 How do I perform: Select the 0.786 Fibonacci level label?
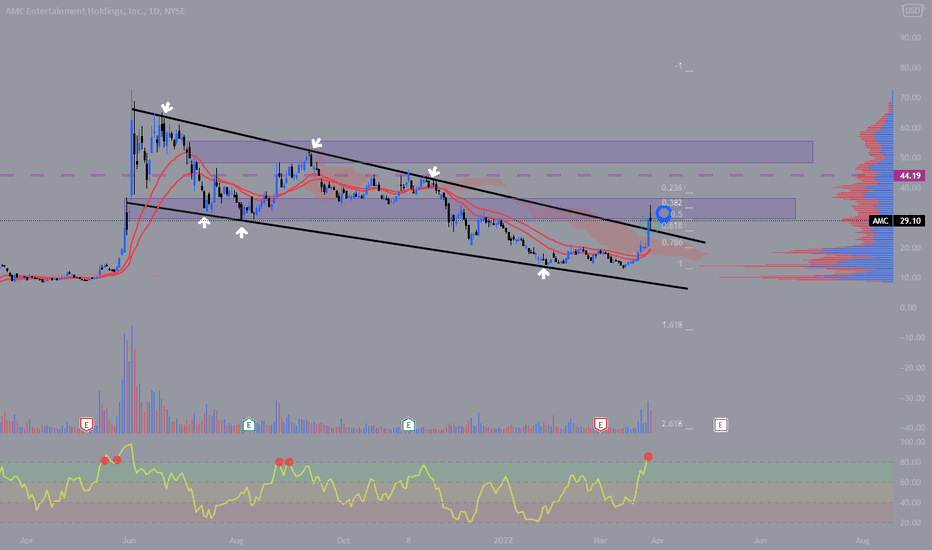click(672, 243)
